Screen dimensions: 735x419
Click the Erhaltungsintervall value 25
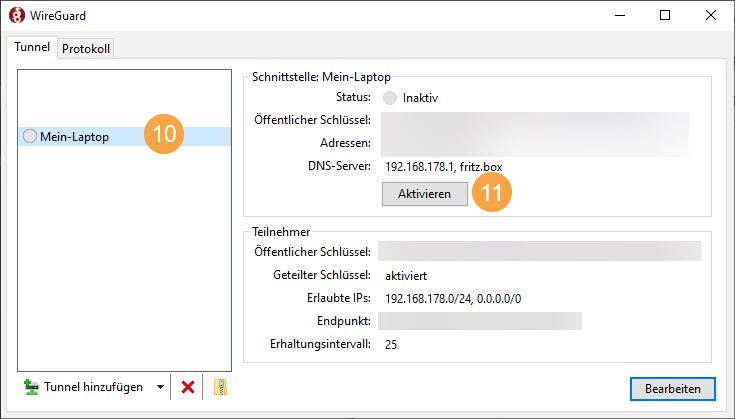391,344
